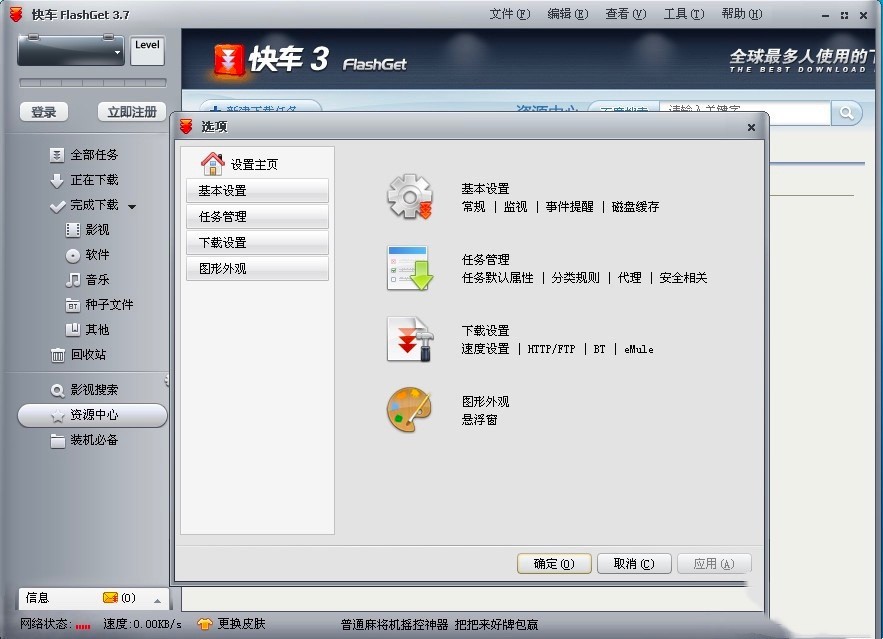Open the 设置主页 home icon in the dialog
Viewport: 883px width, 639px height.
pos(212,162)
